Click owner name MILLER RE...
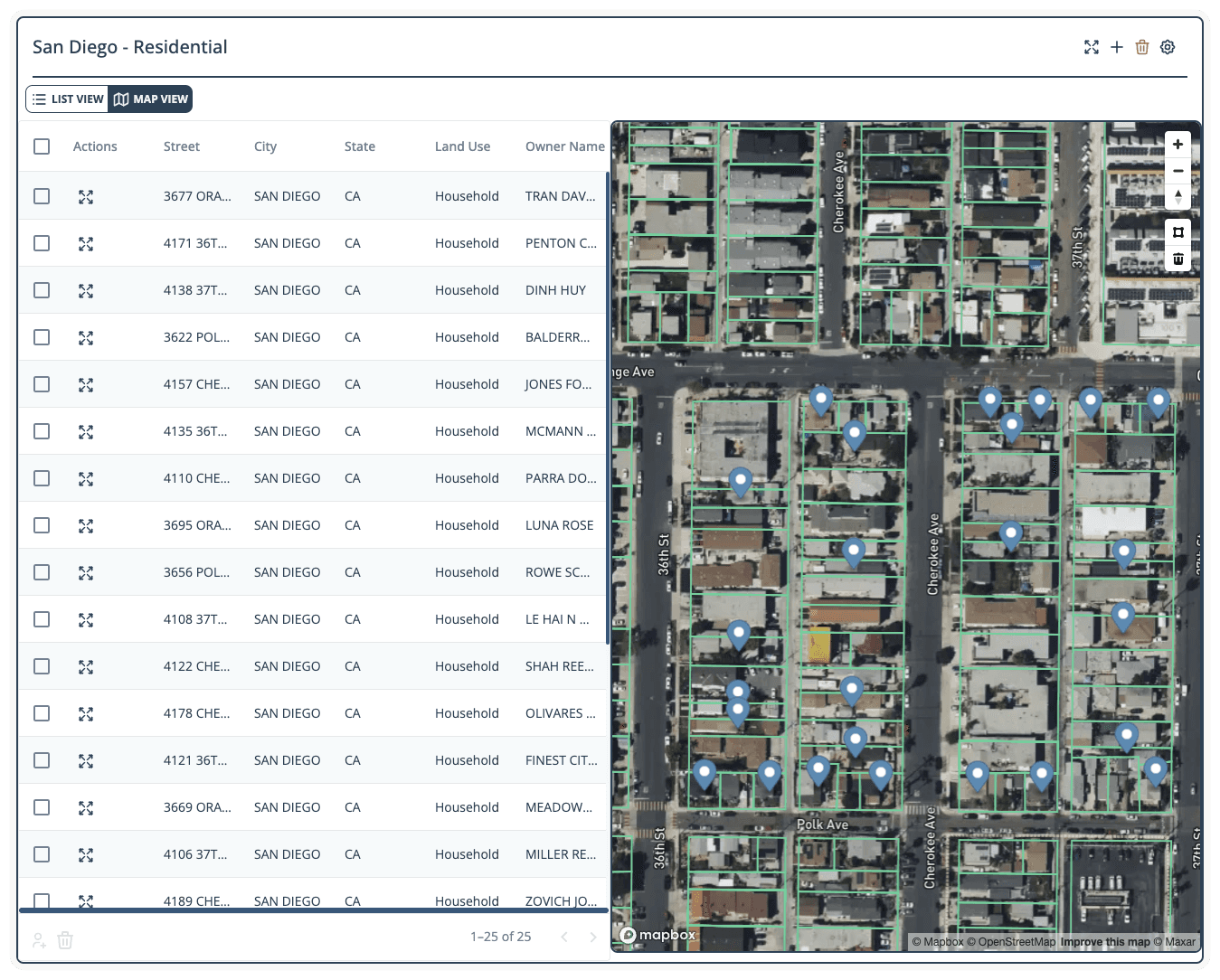The height and width of the screenshot is (980, 1220). (x=561, y=854)
